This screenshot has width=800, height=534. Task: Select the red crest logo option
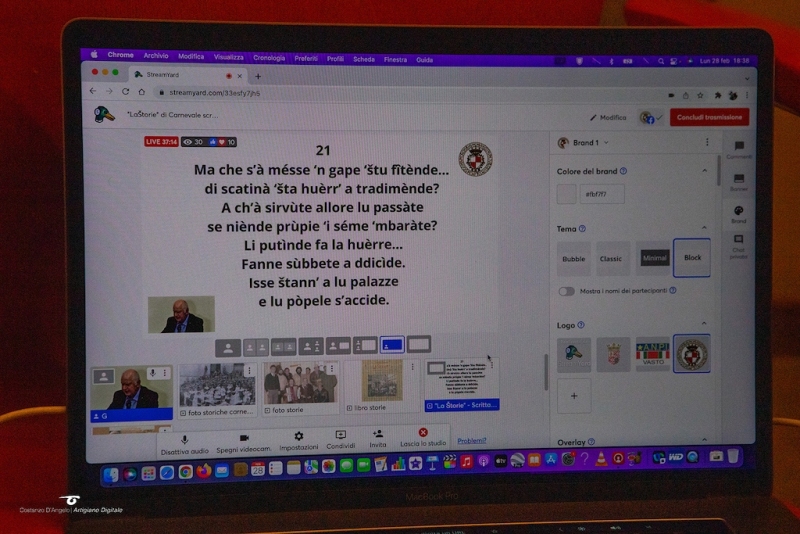613,354
